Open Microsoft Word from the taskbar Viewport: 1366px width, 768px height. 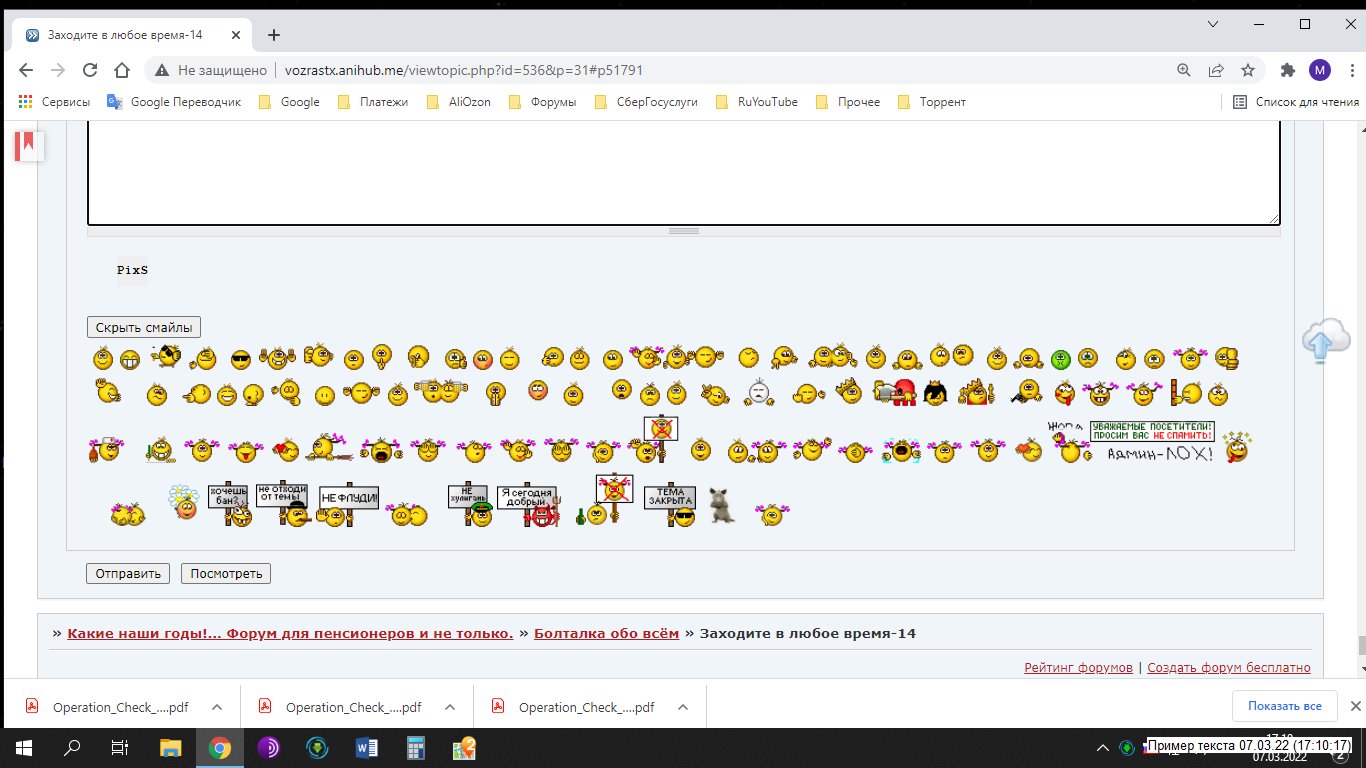coord(367,747)
